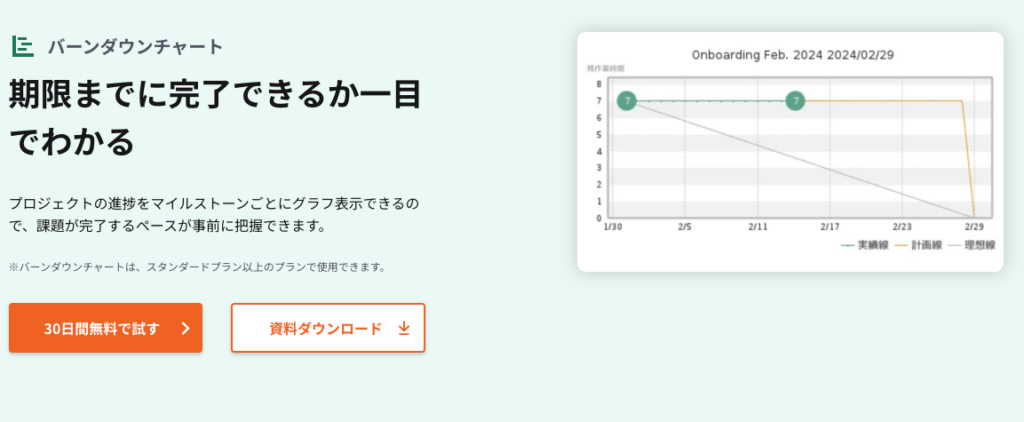Click the 実績線 legend entry

click(x=866, y=244)
